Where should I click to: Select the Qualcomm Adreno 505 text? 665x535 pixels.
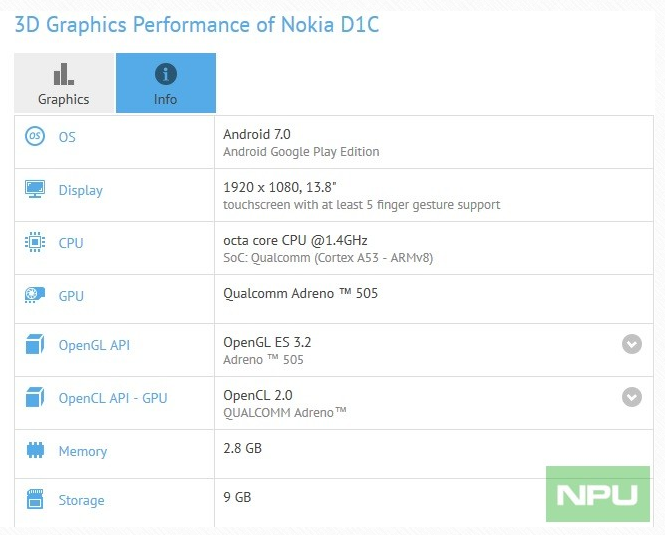(x=300, y=293)
